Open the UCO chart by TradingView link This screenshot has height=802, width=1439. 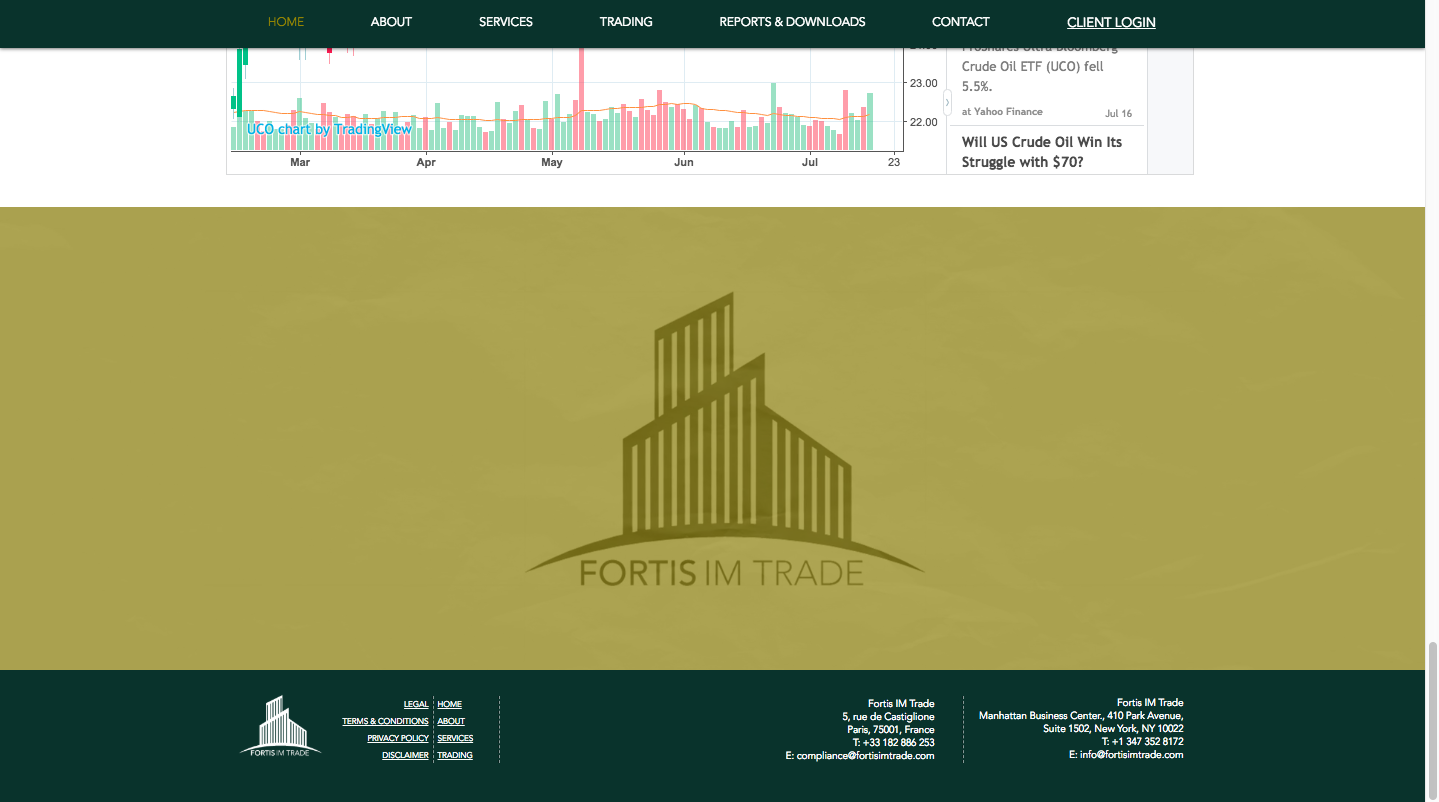point(328,129)
